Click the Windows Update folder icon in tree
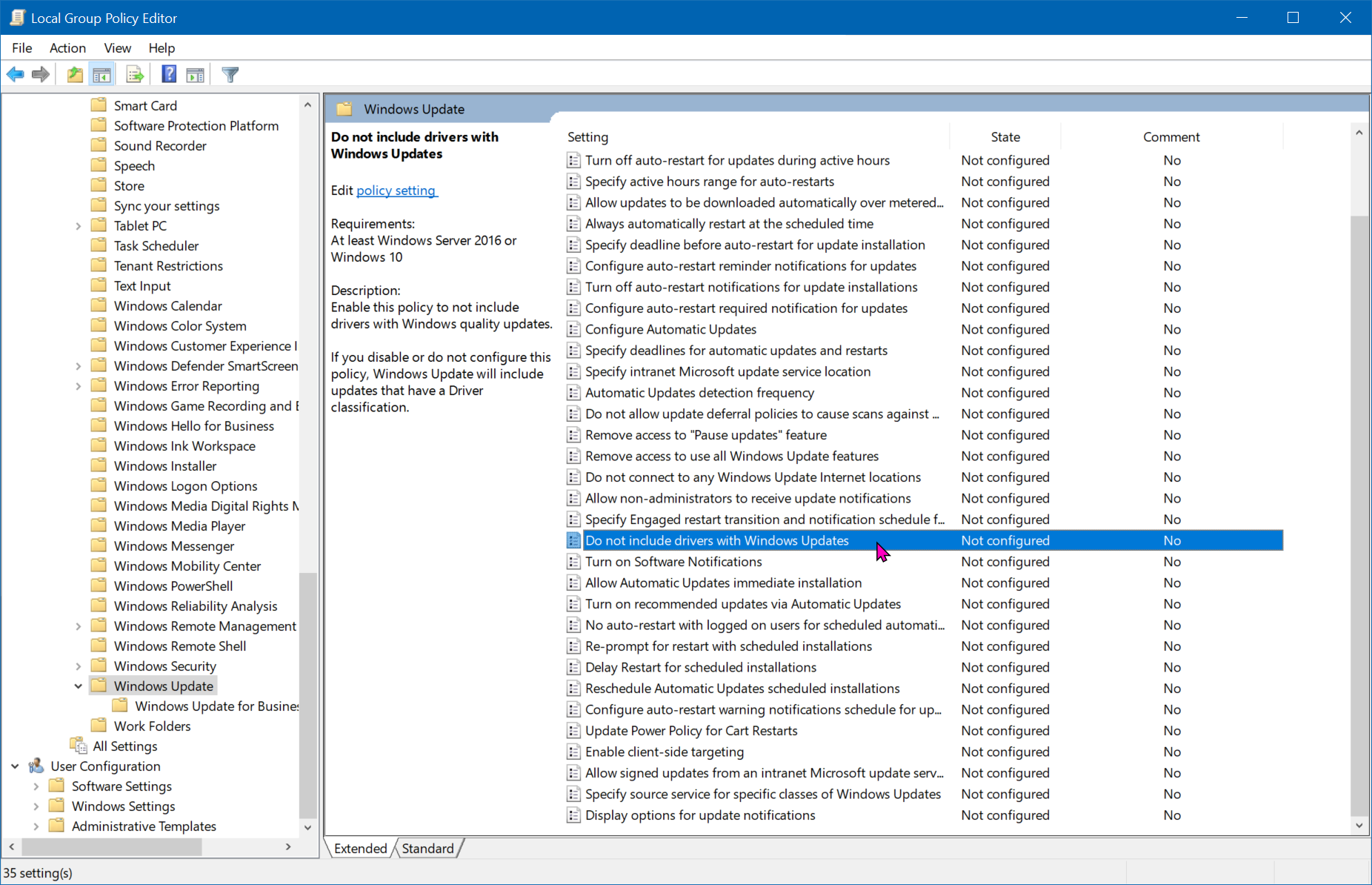 pos(99,686)
